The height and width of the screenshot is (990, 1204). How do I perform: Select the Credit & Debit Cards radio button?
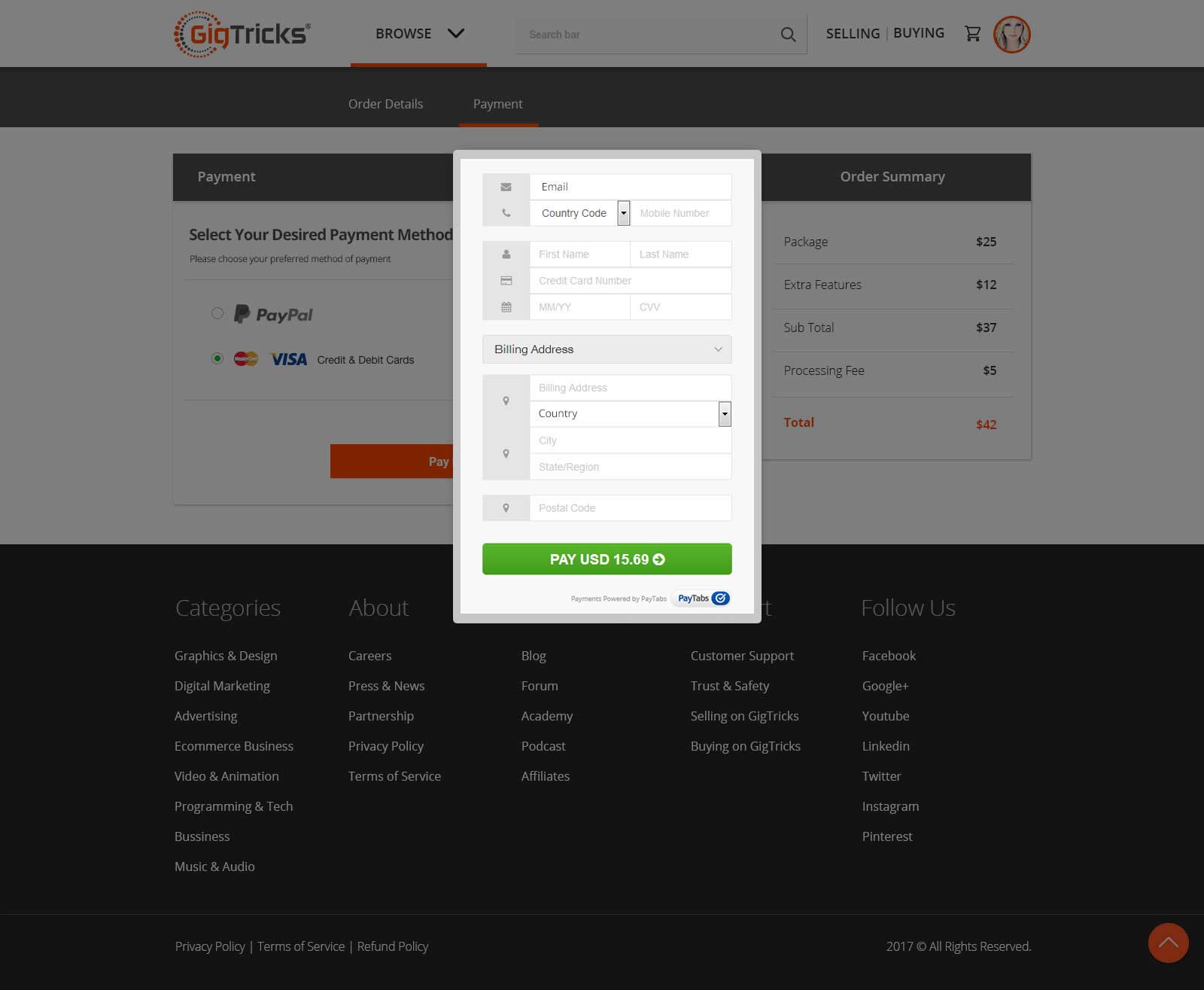[217, 358]
